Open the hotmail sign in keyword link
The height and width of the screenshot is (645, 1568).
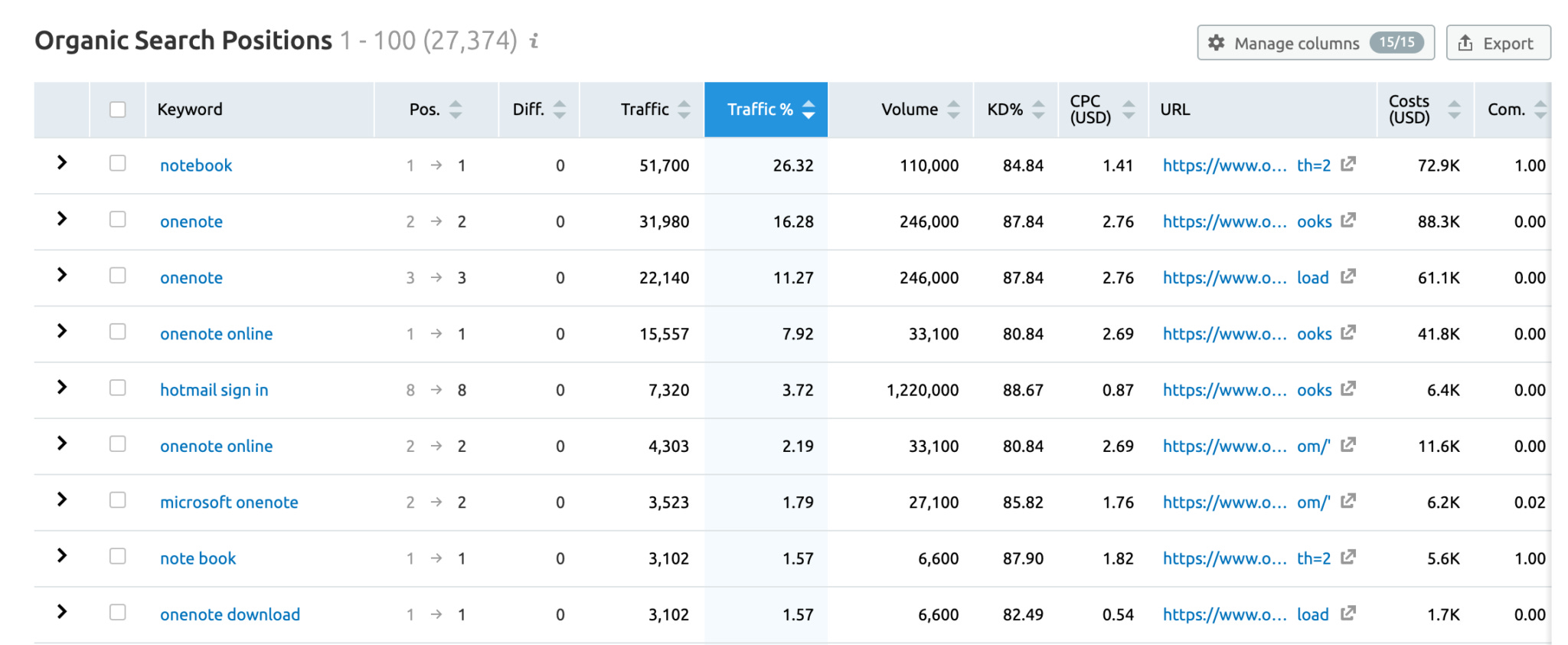pos(214,390)
